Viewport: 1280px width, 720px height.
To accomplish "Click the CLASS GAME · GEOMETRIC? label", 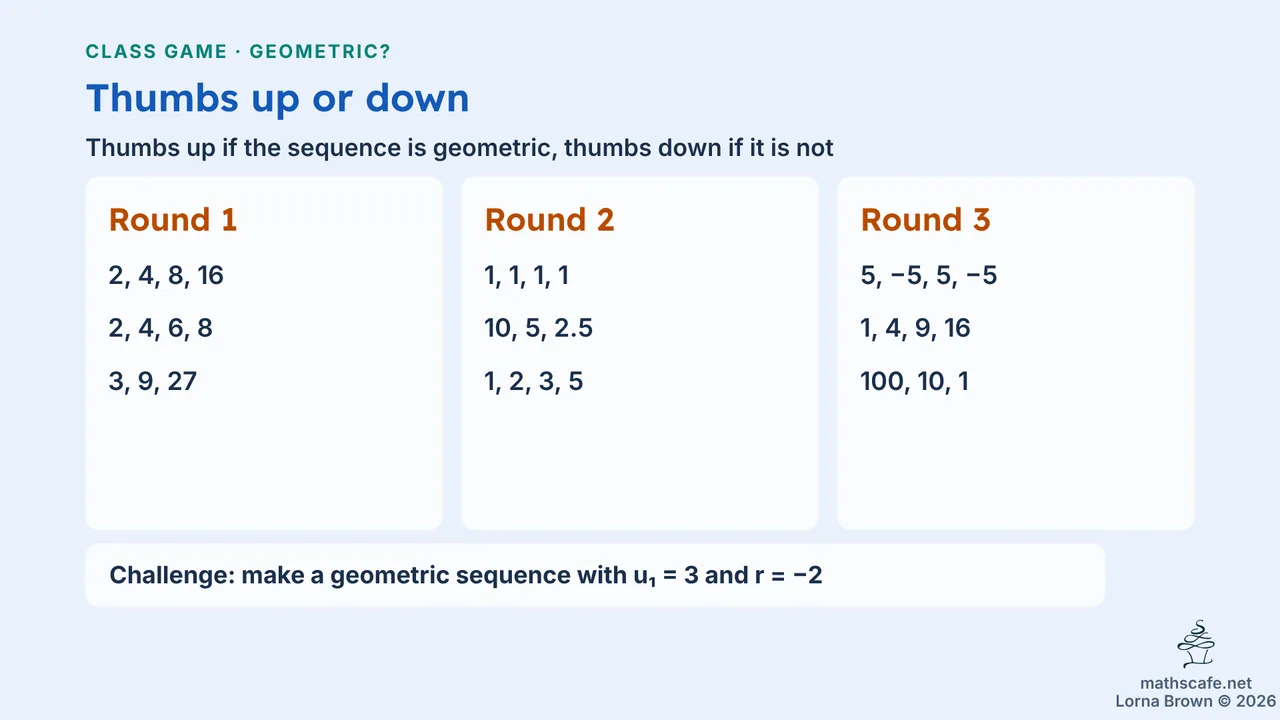I will tap(238, 52).
